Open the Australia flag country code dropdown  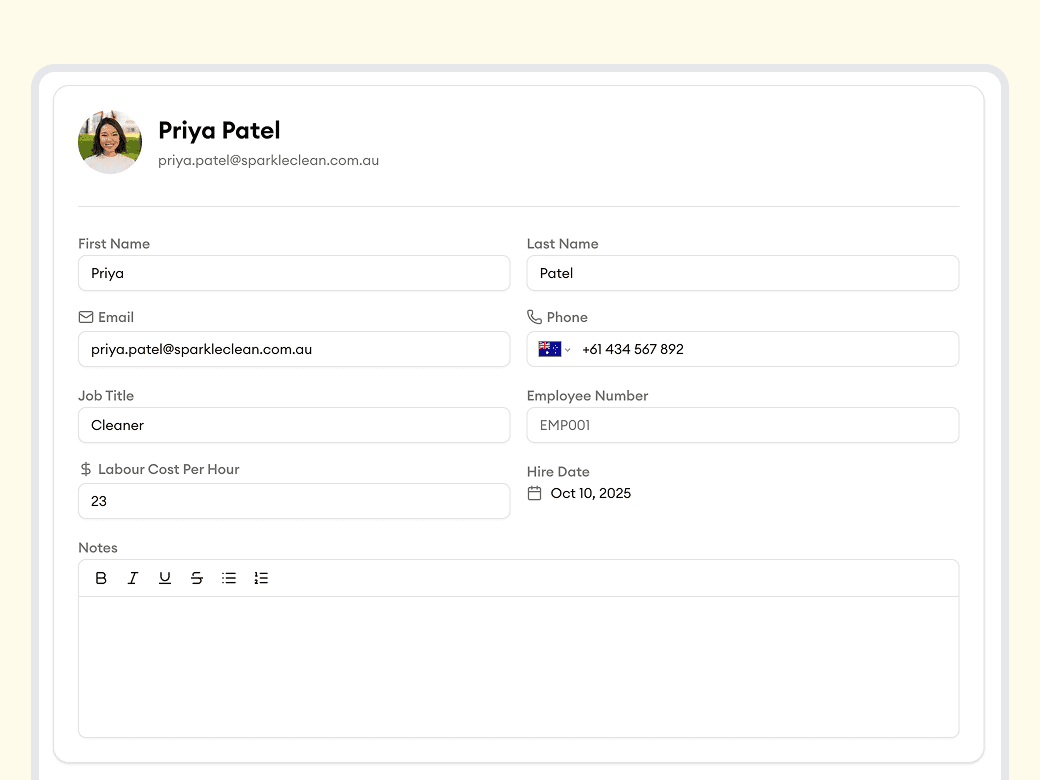click(x=554, y=349)
